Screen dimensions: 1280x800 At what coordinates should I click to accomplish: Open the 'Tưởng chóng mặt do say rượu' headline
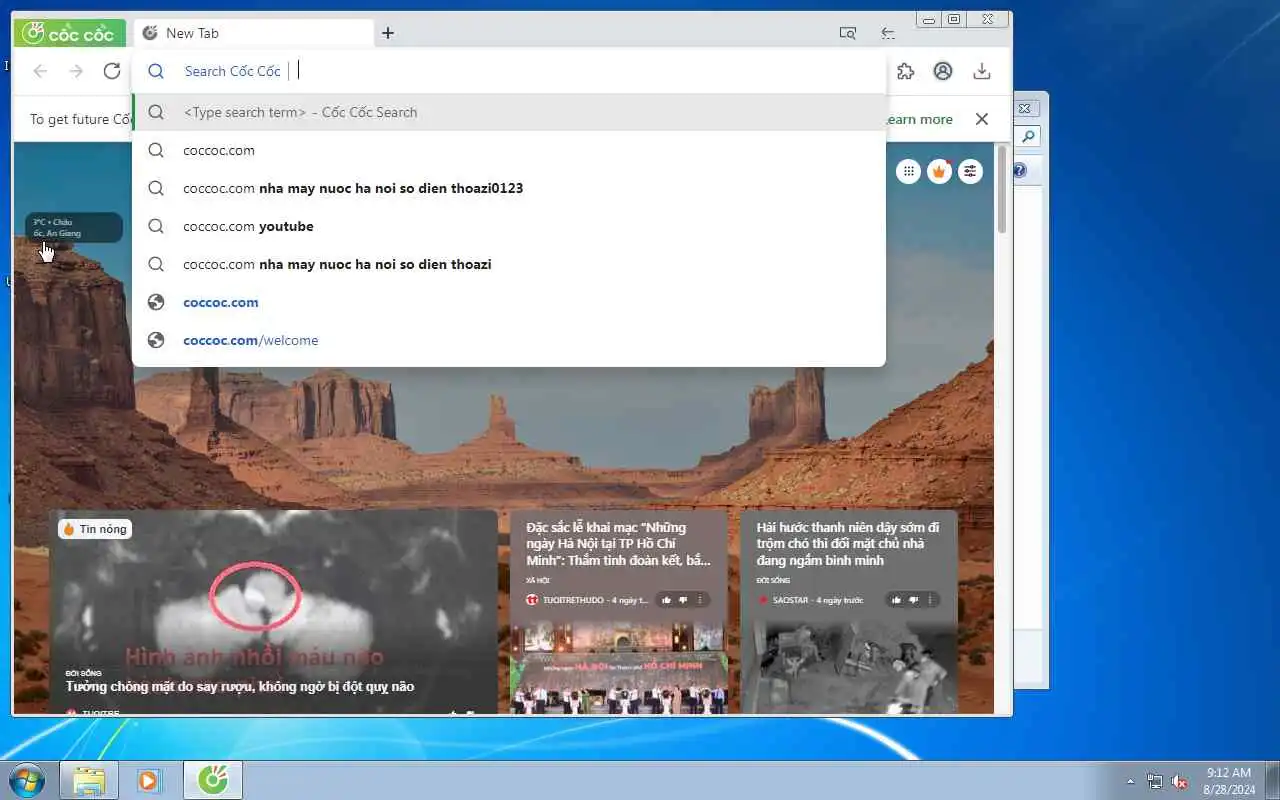click(x=240, y=686)
